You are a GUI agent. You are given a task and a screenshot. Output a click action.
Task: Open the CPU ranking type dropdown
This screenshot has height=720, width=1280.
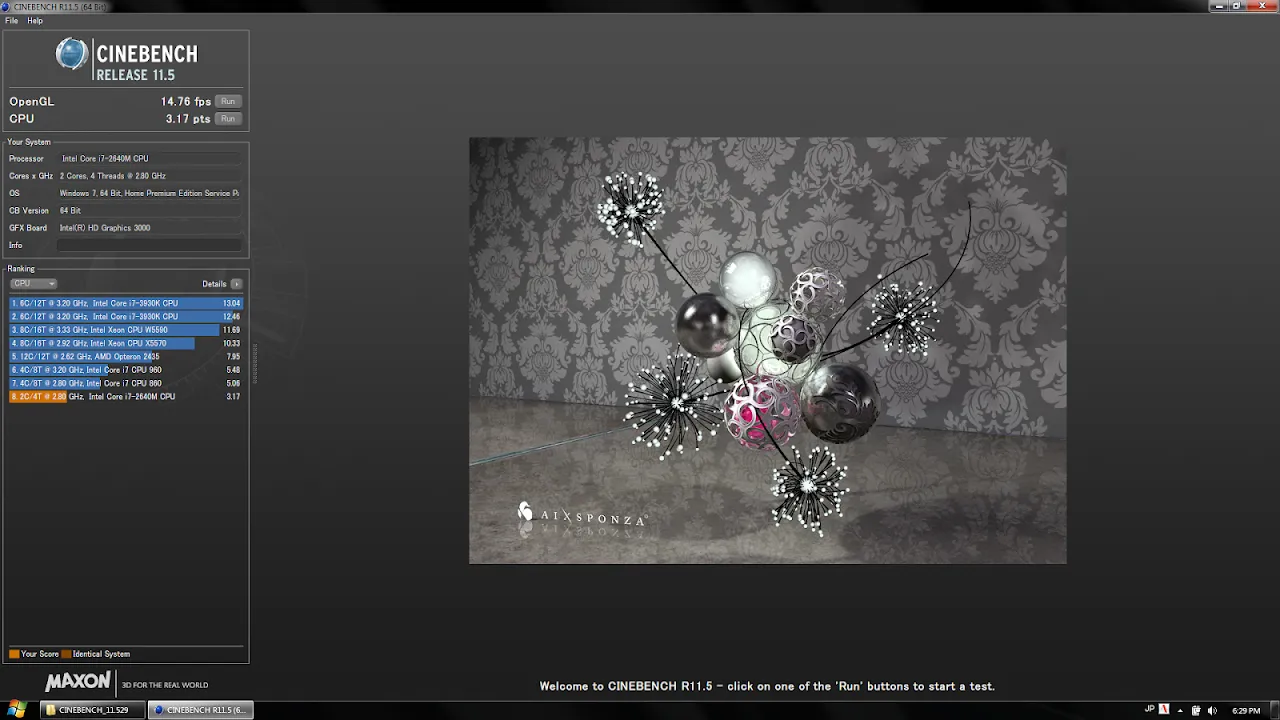33,284
